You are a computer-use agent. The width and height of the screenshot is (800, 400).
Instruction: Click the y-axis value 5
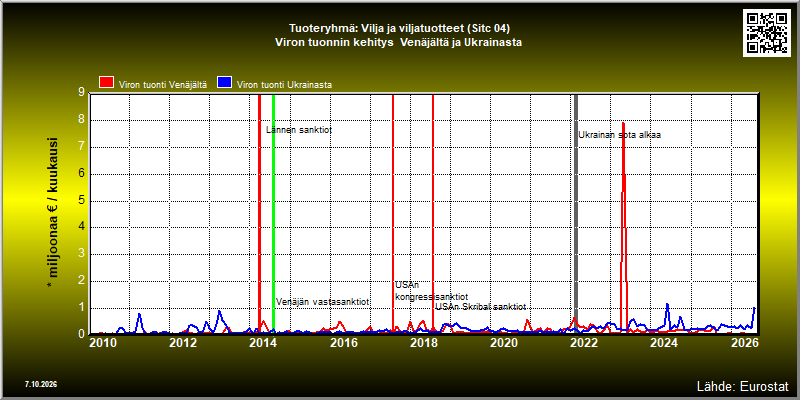click(81, 201)
